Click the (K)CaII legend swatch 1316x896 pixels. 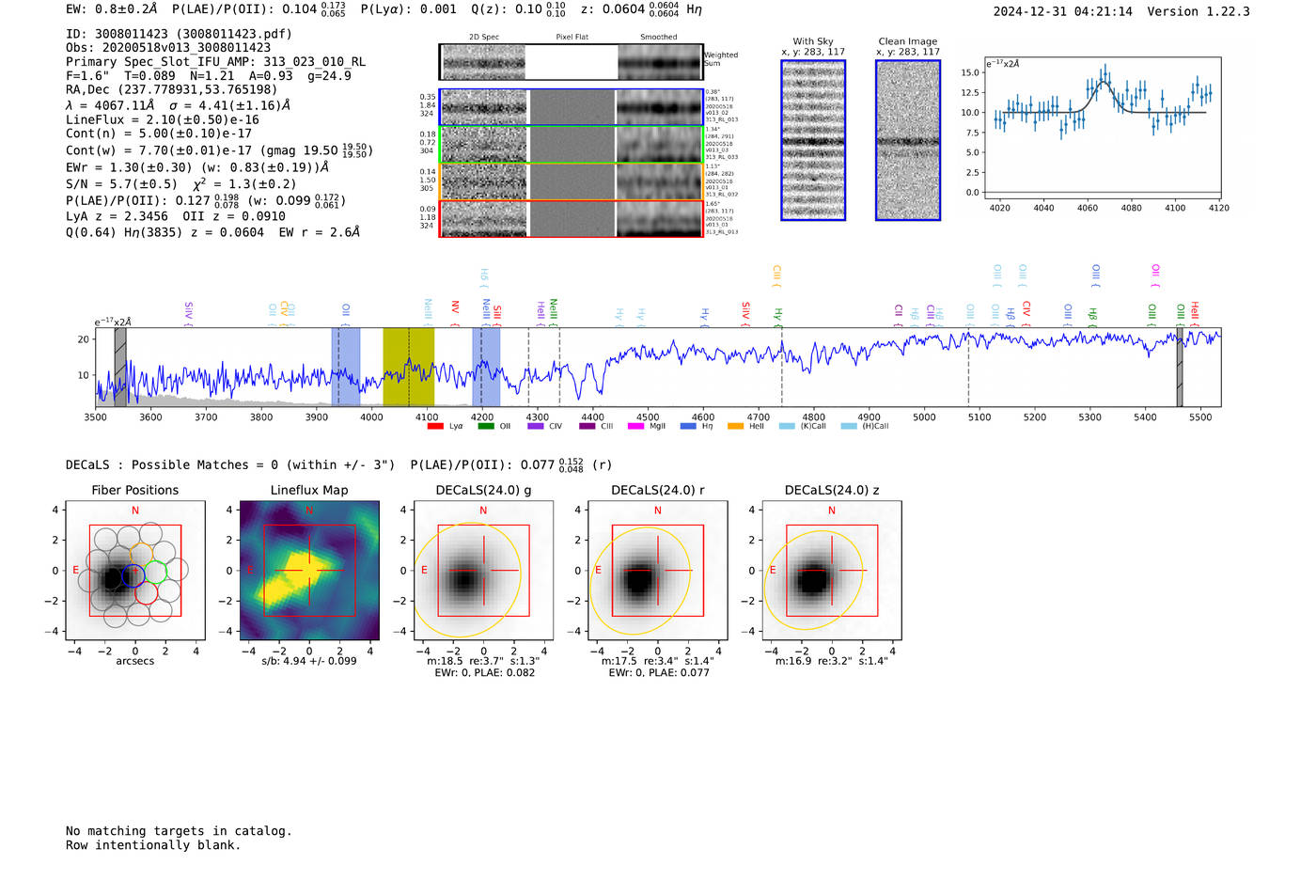coord(787,426)
